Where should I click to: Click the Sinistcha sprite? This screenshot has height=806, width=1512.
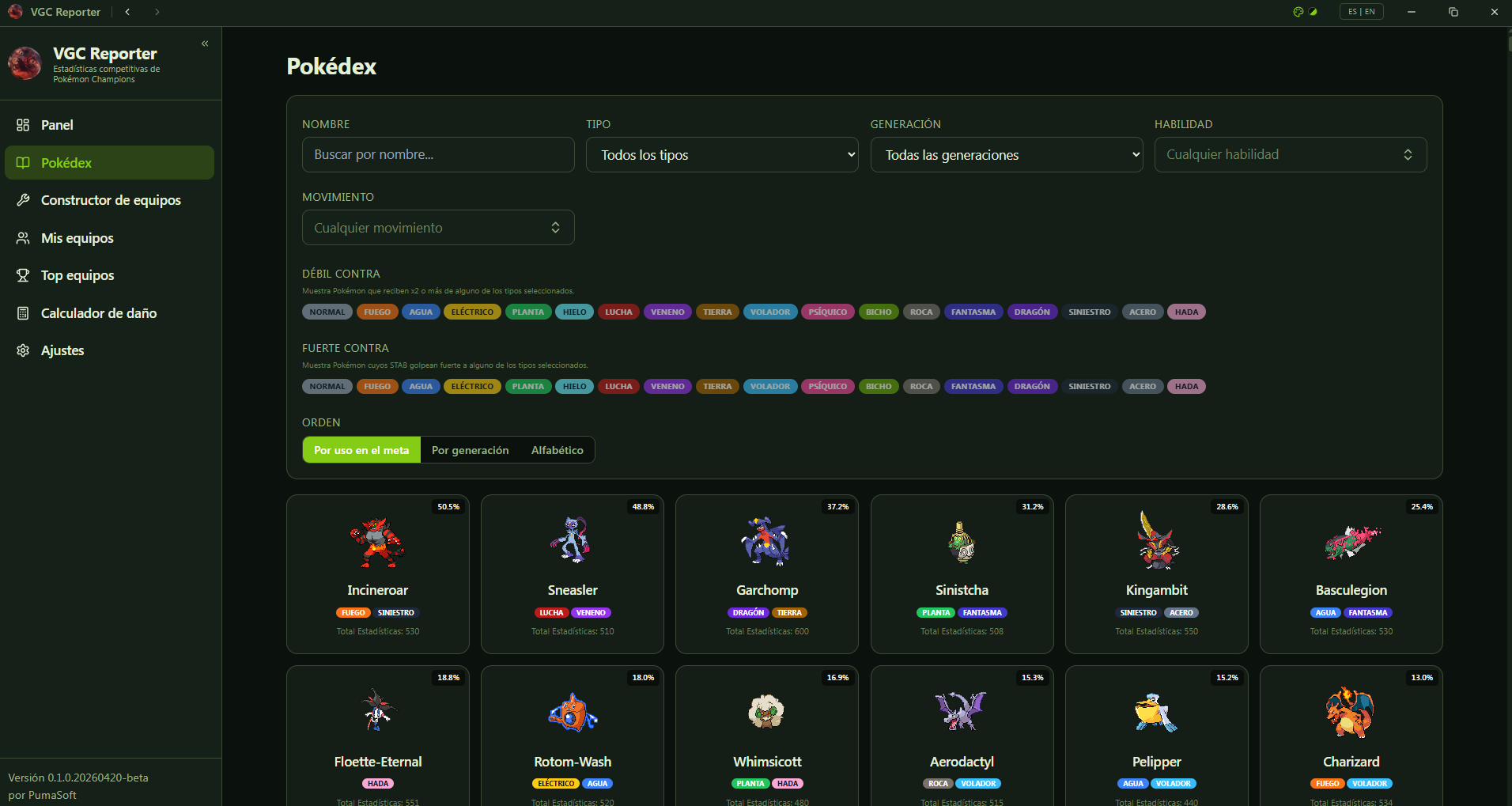click(962, 542)
